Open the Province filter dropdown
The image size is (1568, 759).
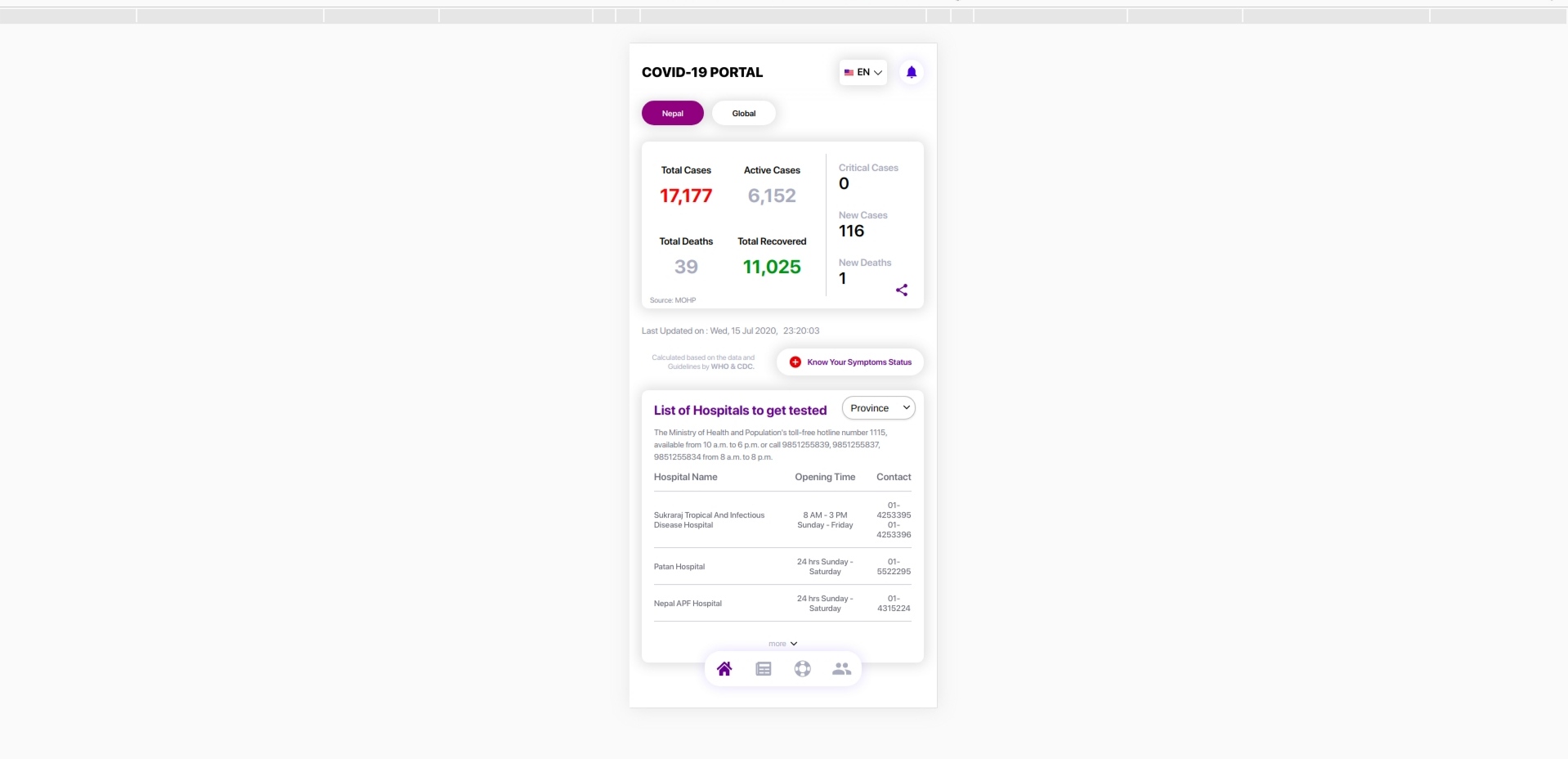click(878, 408)
